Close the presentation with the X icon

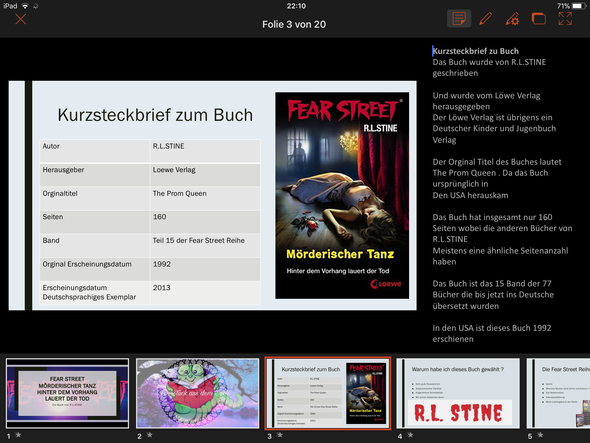click(x=21, y=19)
